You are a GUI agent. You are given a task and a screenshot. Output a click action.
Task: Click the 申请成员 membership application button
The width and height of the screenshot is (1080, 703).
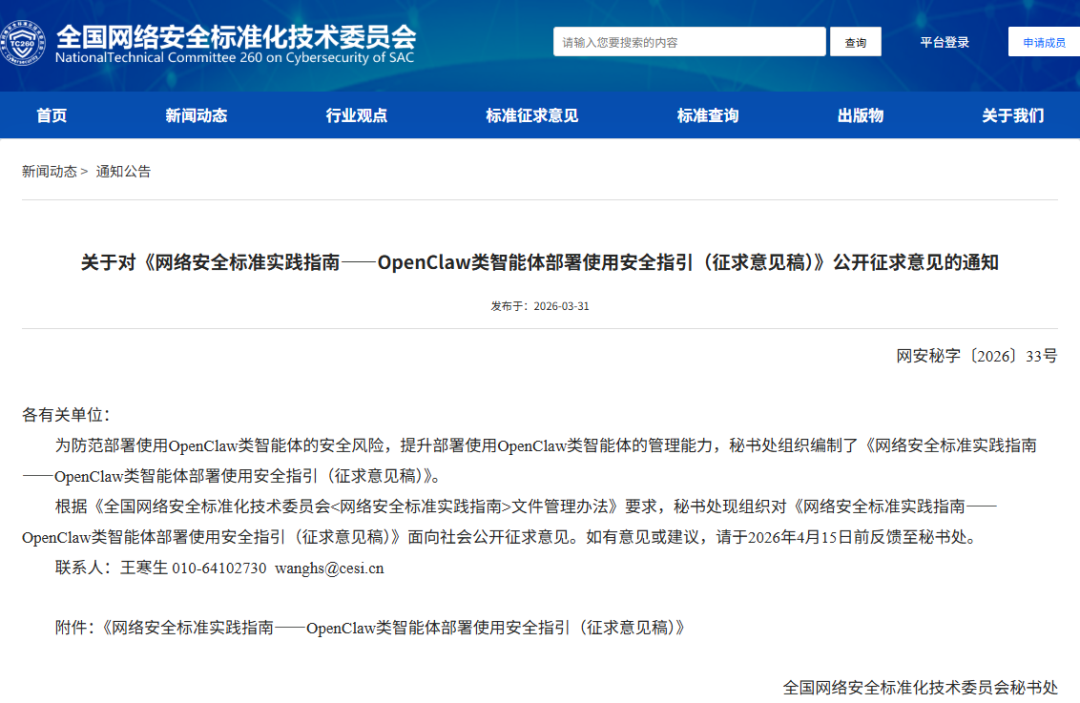click(x=1044, y=41)
